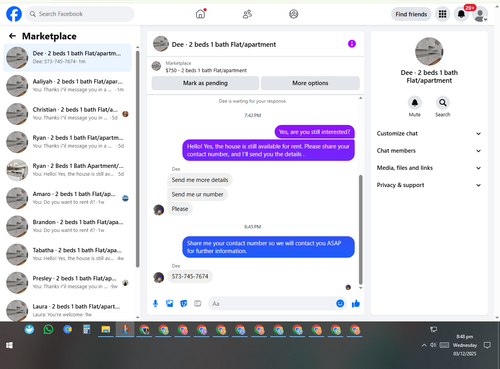This screenshot has width=500, height=369.
Task: Open conversation information purple icon
Action: (x=352, y=44)
